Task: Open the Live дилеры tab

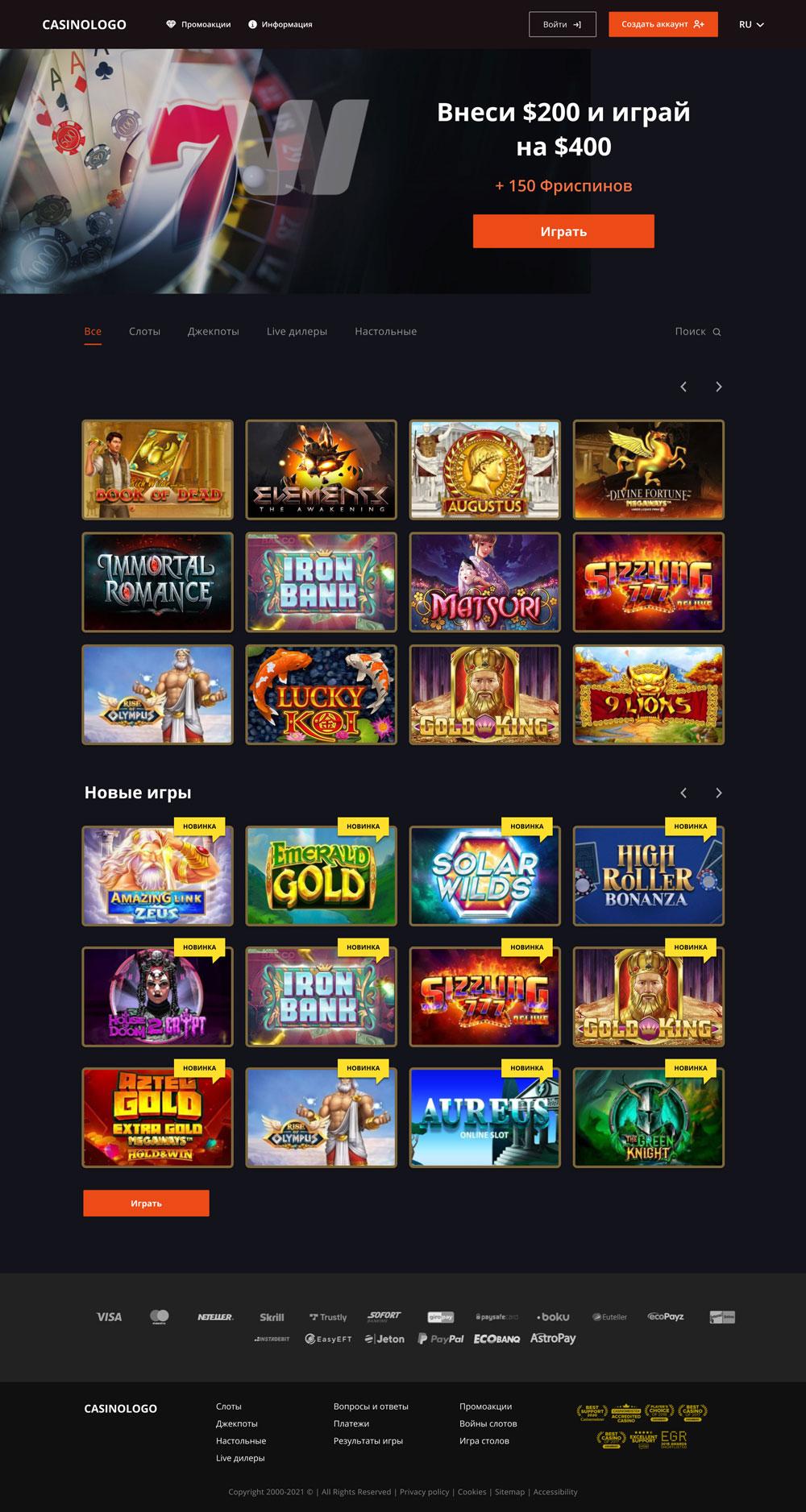Action: click(297, 331)
